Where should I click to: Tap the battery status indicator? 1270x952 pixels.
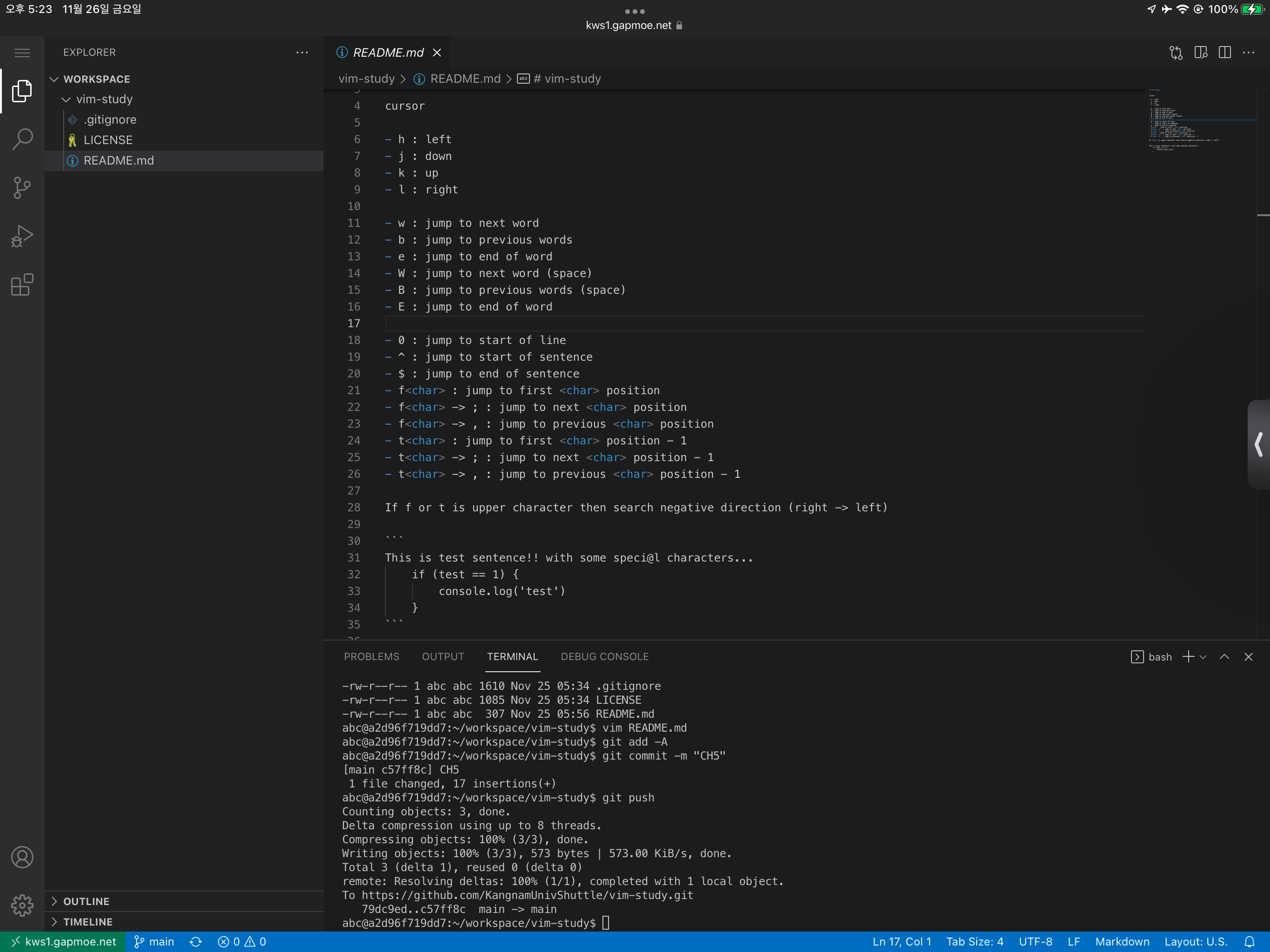(1253, 9)
